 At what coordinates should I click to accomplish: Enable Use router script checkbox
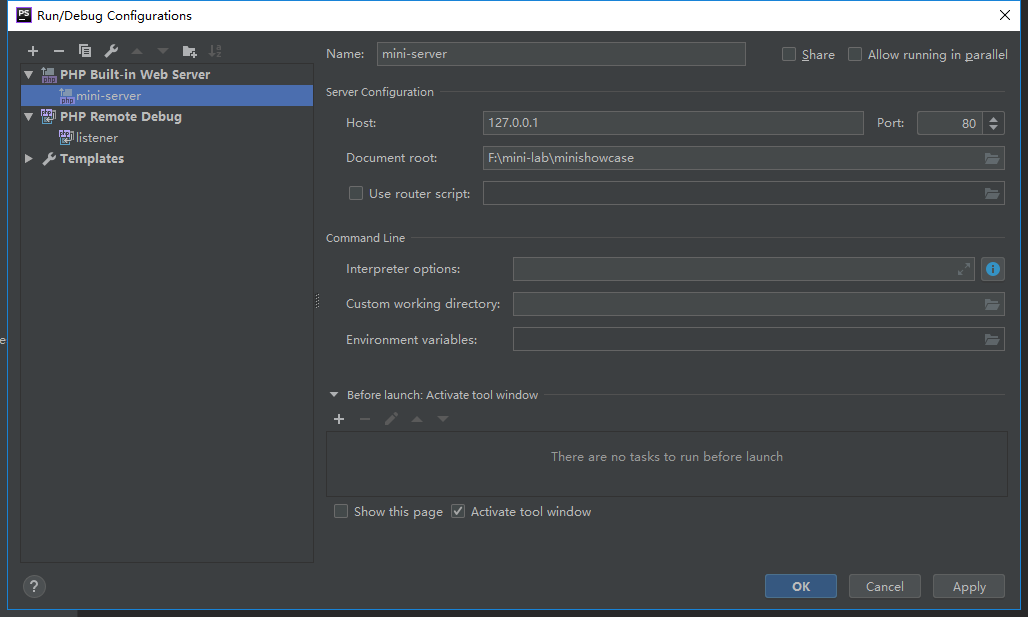click(x=355, y=194)
